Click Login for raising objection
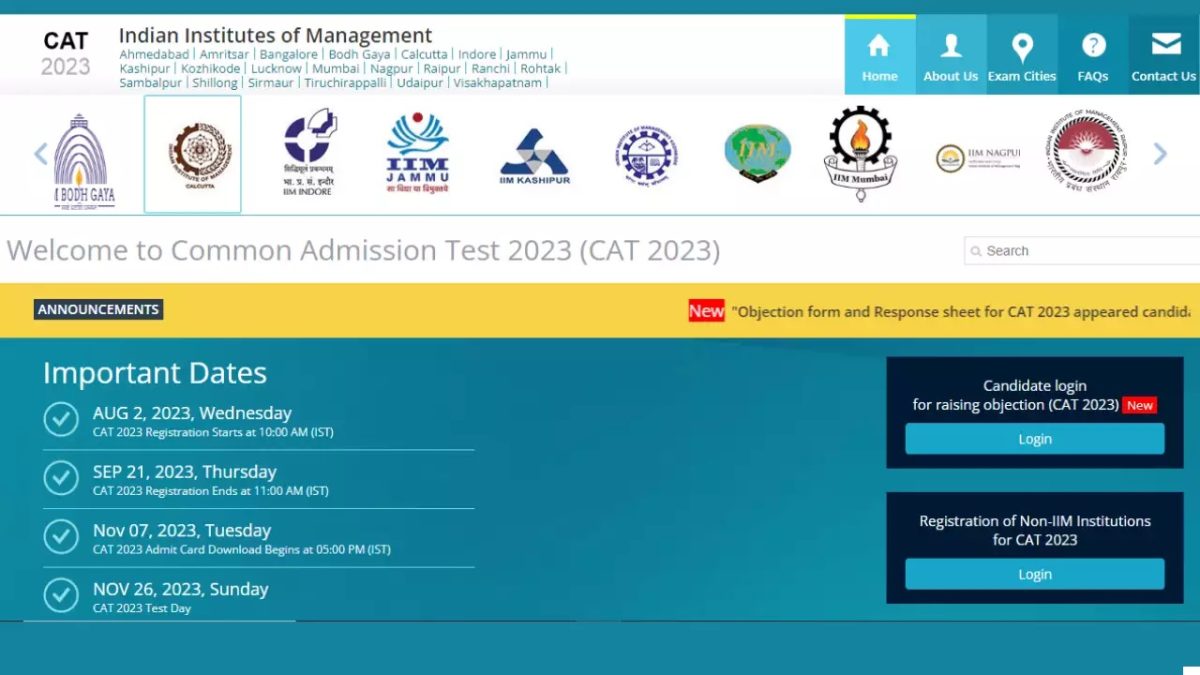This screenshot has height=675, width=1200. (1034, 438)
